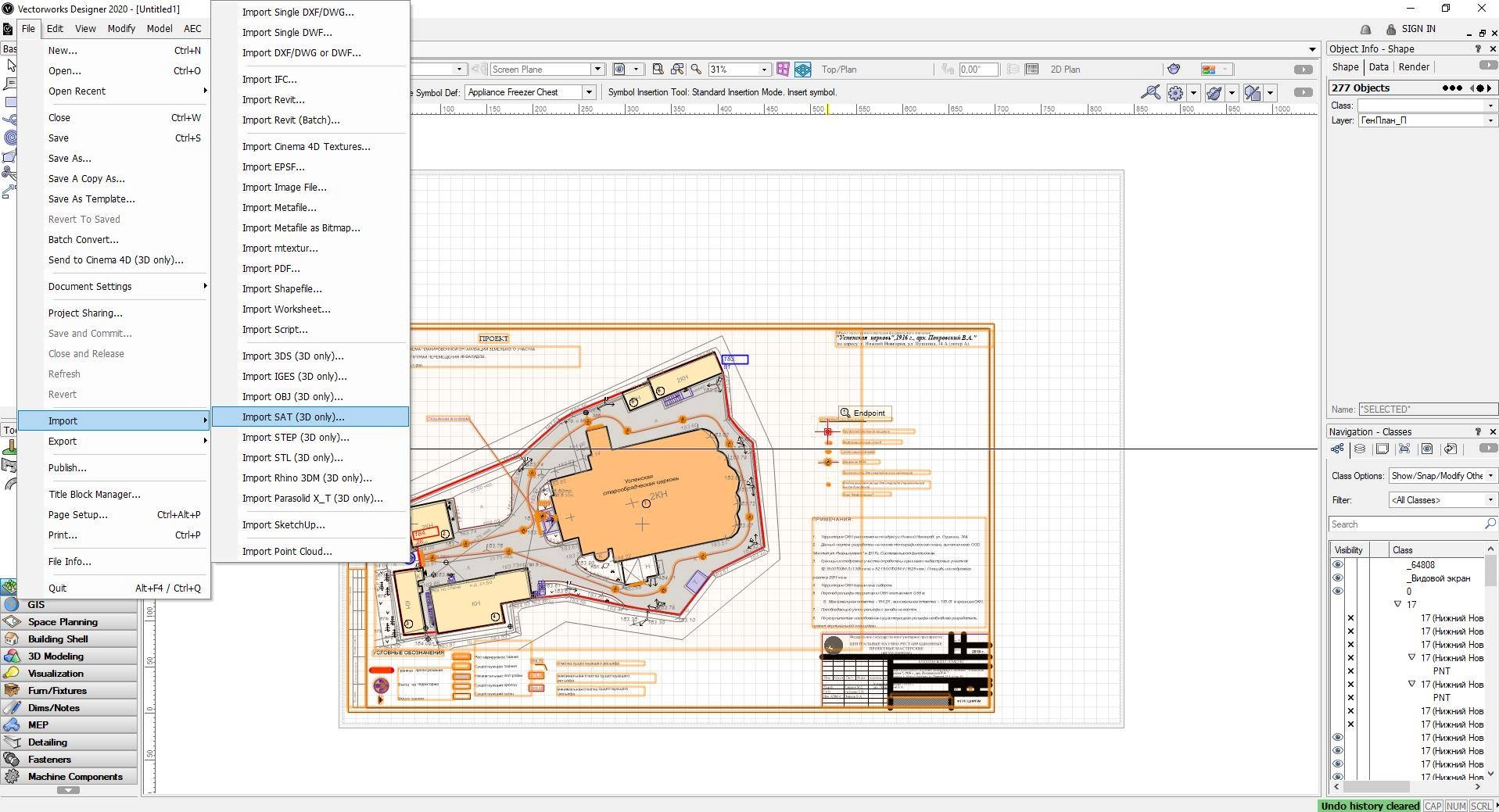Click the rotation angle 0,00° field
1499x812 pixels.
(978, 70)
